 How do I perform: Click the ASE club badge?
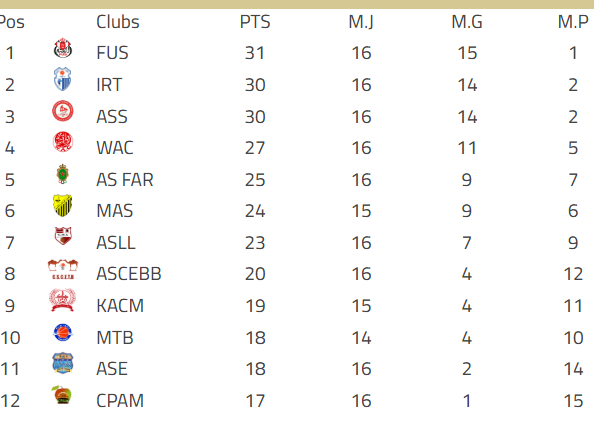63,364
